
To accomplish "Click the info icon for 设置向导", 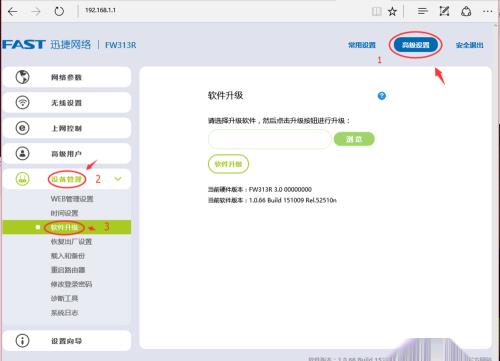I will (x=23, y=340).
